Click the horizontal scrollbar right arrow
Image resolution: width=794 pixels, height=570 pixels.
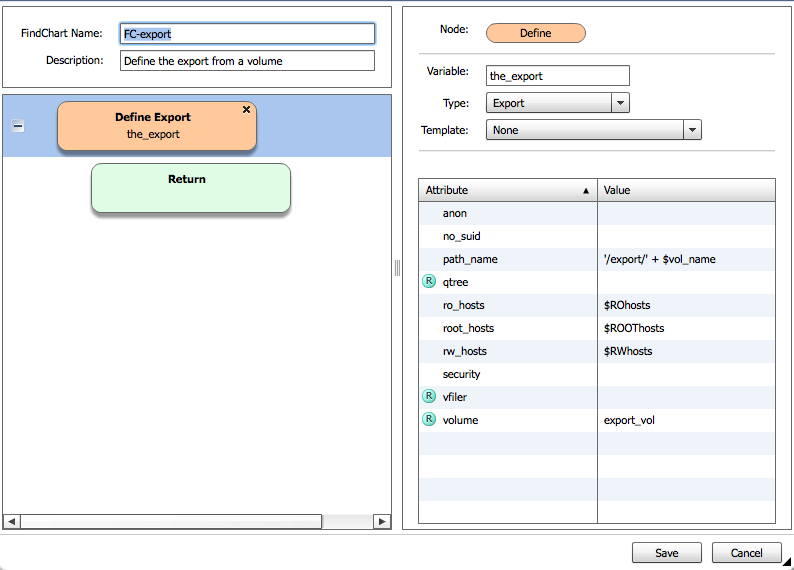pos(381,521)
